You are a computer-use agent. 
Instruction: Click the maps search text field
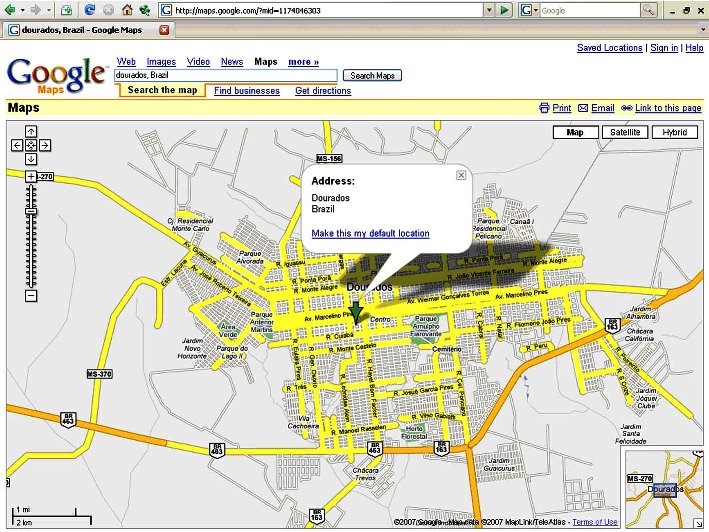click(226, 75)
